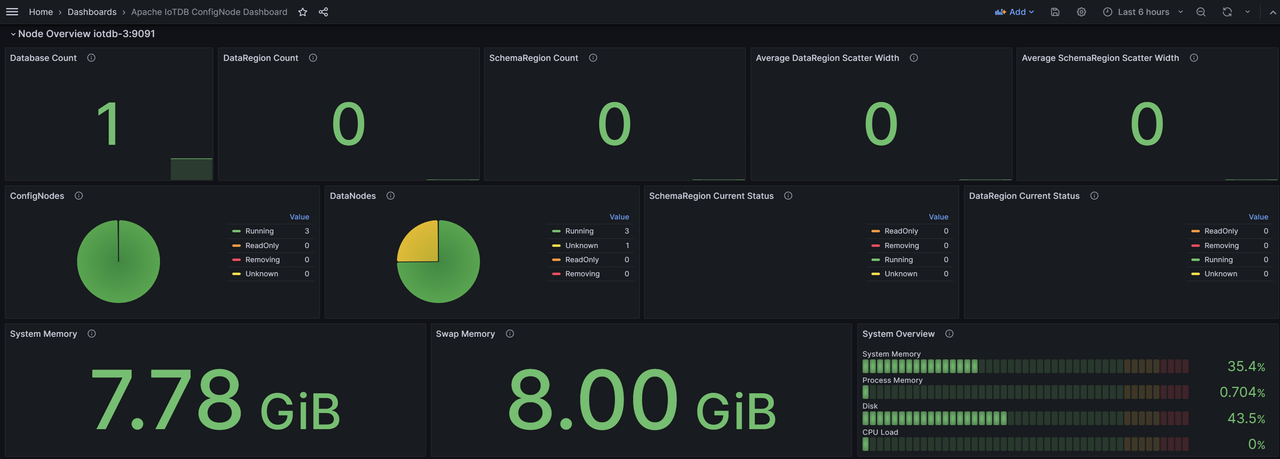The width and height of the screenshot is (1280, 459).
Task: Open Dashboards in the breadcrumb
Action: click(x=92, y=12)
